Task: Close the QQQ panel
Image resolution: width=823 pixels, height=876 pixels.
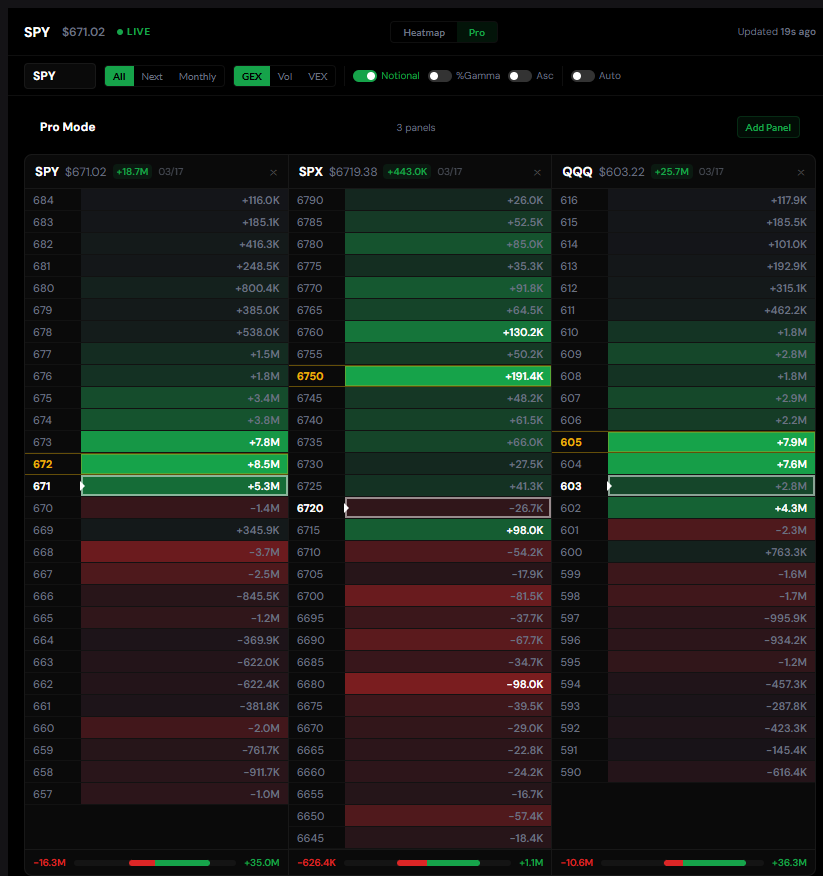Action: point(801,172)
